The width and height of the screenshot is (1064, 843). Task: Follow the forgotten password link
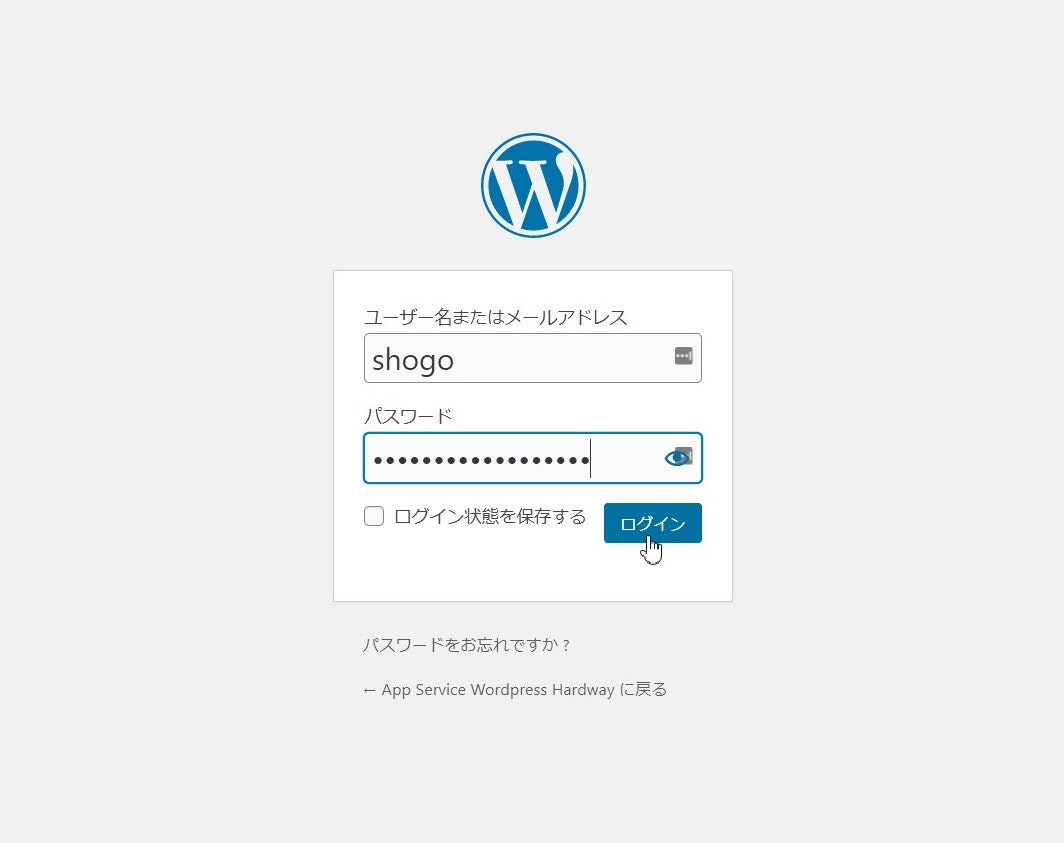466,645
